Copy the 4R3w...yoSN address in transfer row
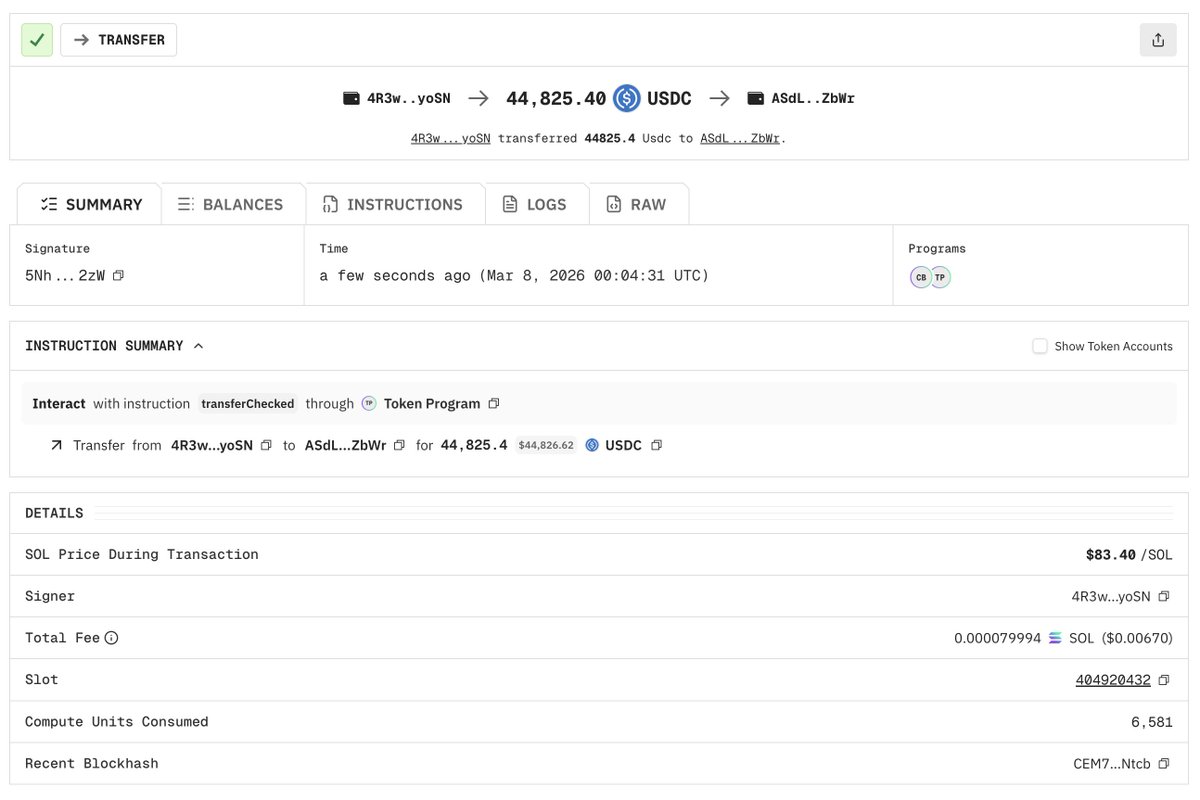Screen dimensions: 1200x800 [266, 445]
